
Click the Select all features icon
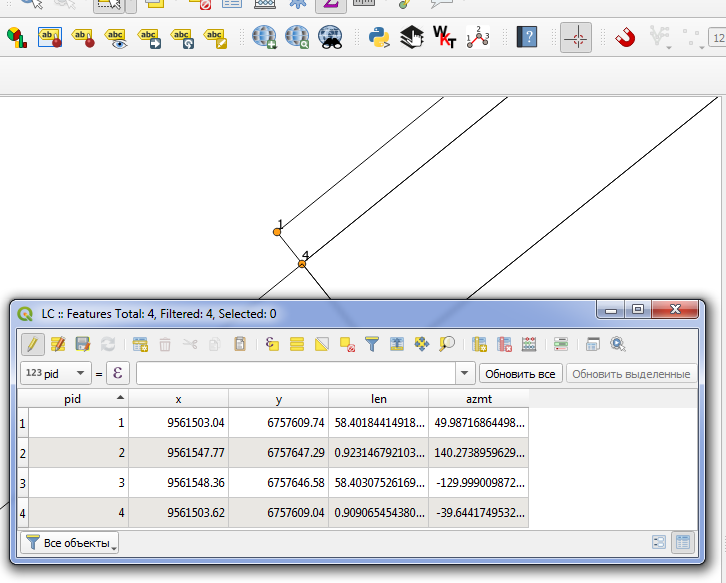297,344
